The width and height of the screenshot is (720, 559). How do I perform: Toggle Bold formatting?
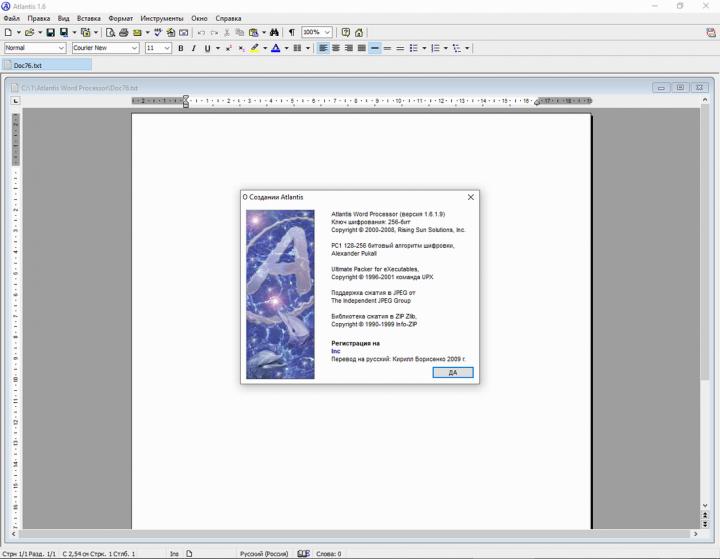pos(180,48)
